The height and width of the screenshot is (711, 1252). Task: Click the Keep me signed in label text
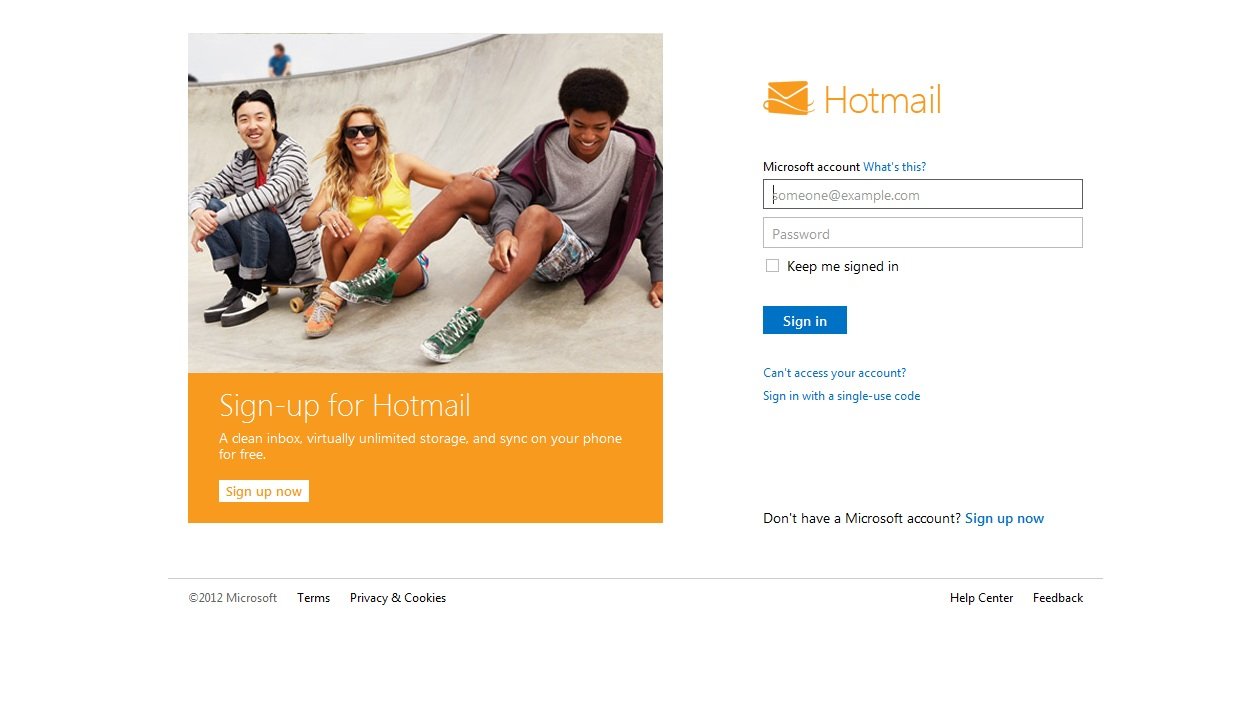click(x=843, y=266)
